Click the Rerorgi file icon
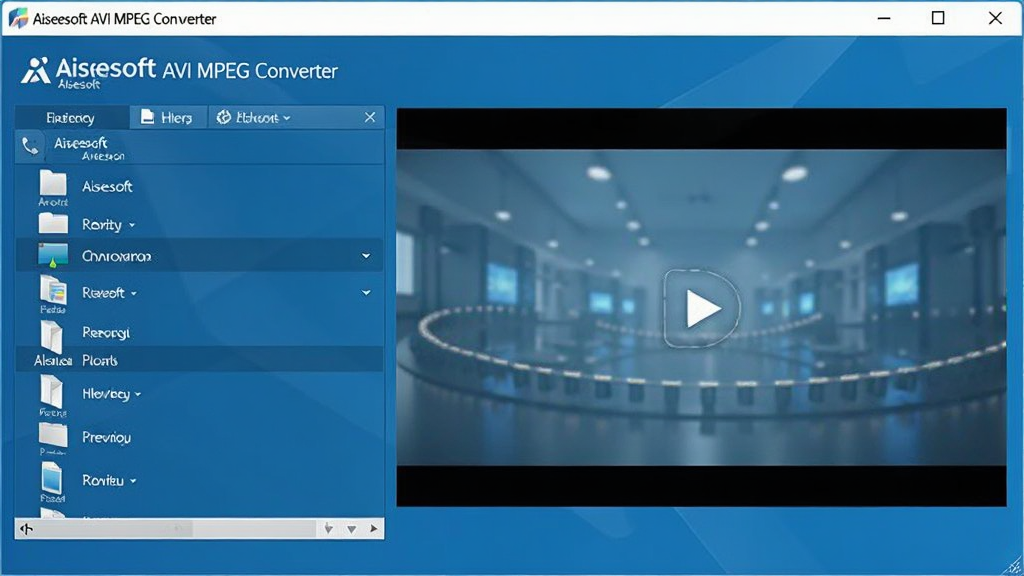 click(x=52, y=336)
